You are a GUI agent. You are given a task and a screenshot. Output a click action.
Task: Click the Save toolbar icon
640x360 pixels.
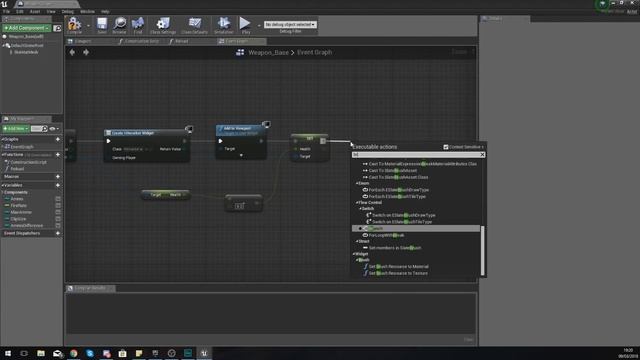pos(102,25)
